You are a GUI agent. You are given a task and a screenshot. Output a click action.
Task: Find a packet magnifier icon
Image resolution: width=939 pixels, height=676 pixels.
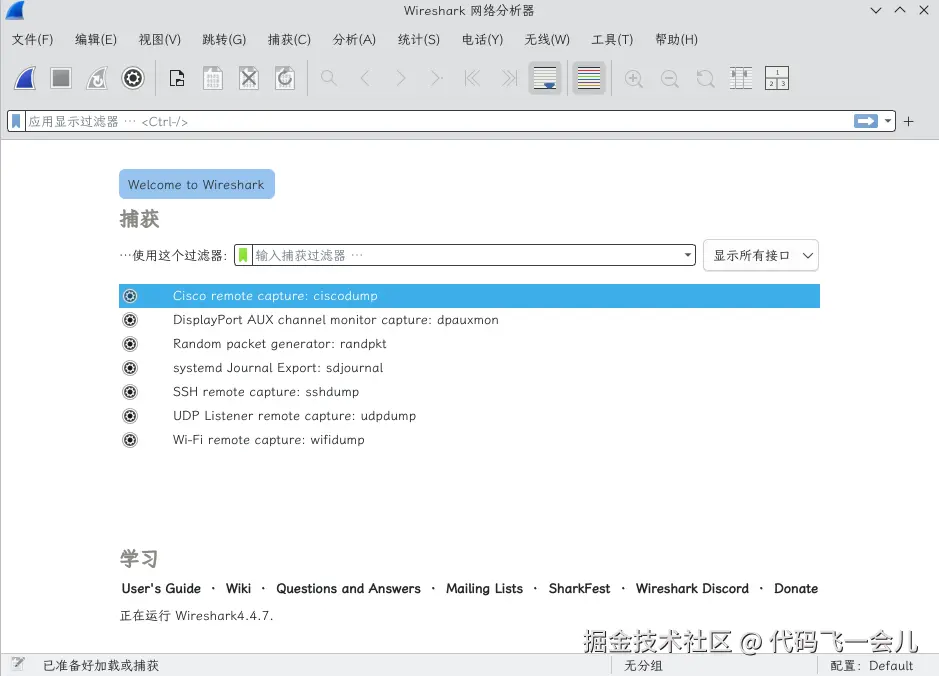[329, 78]
